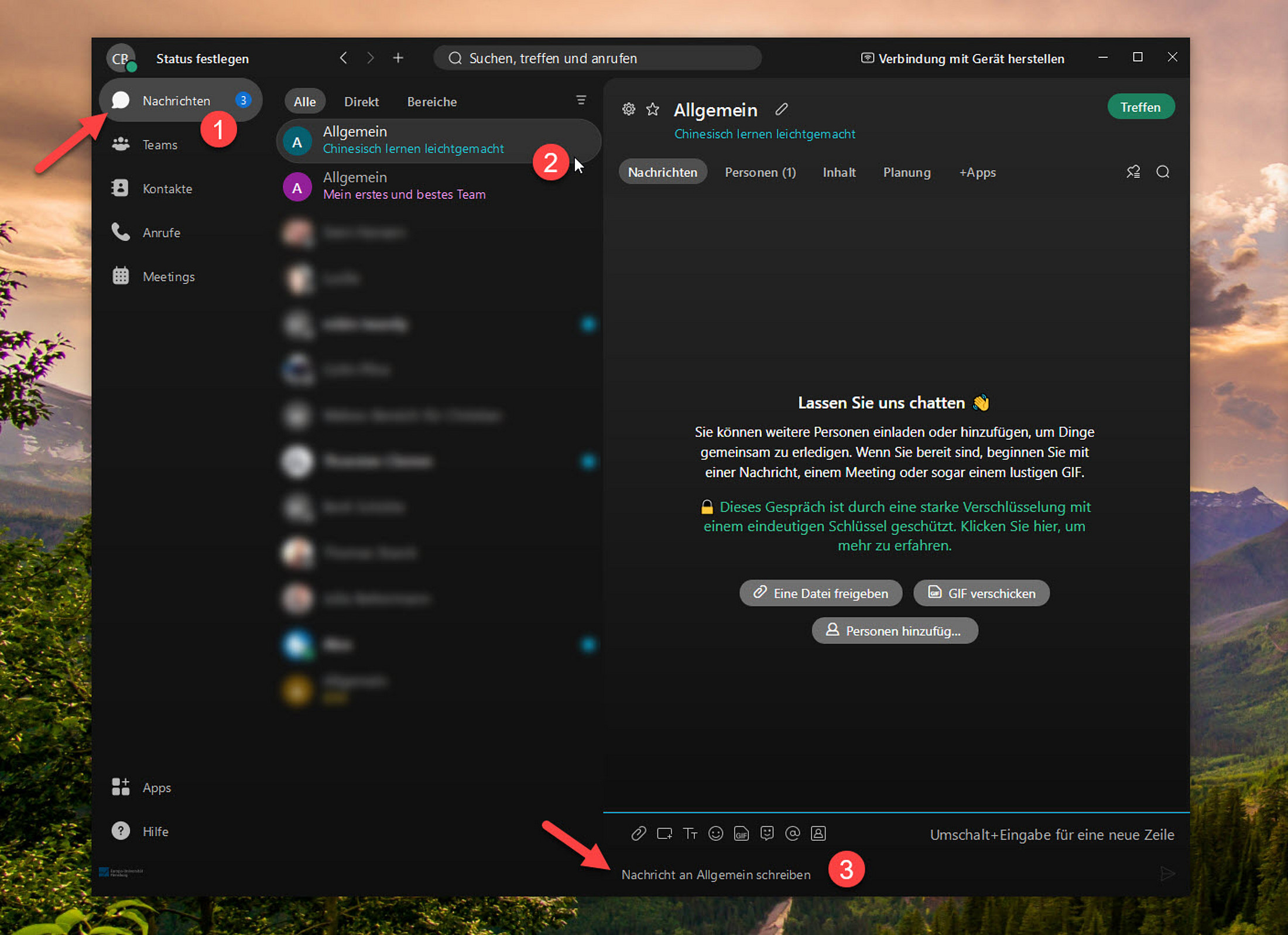Viewport: 1288px width, 935px height.
Task: Click the @ mention icon
Action: (x=793, y=834)
